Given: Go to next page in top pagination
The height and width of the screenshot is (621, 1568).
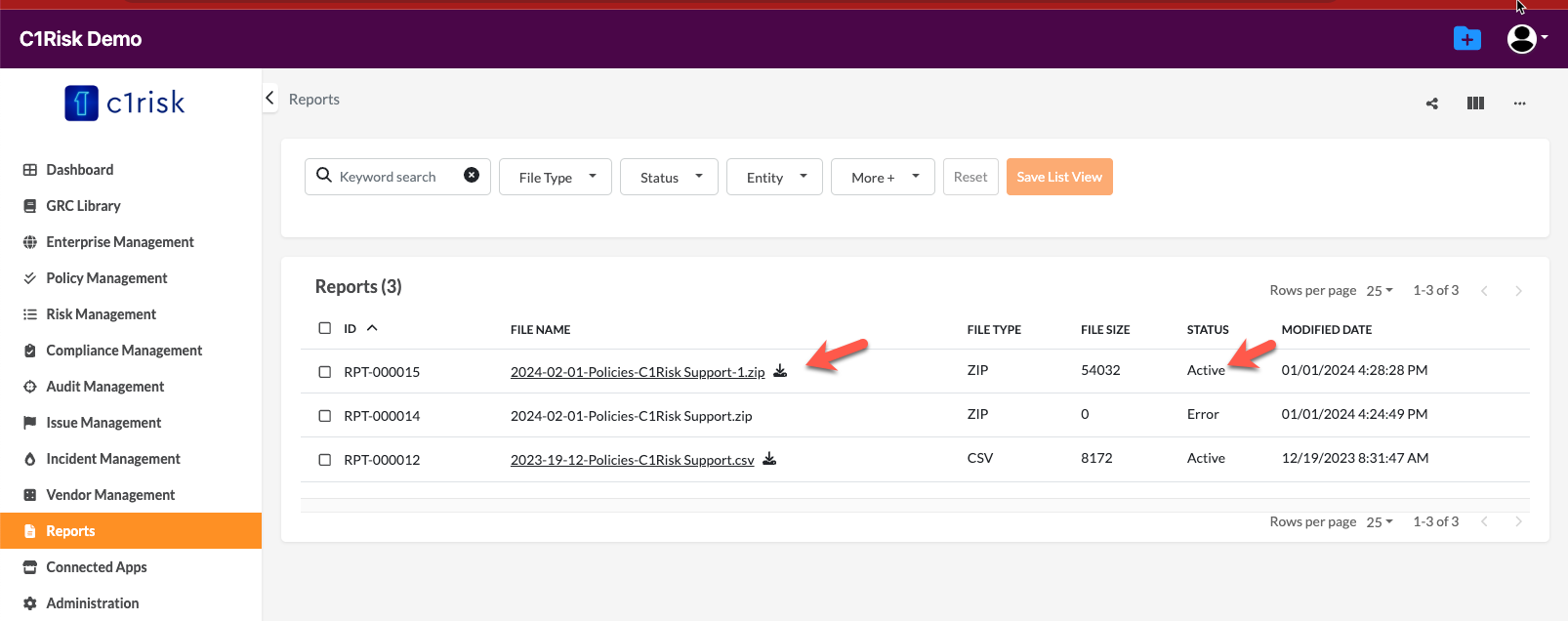Looking at the screenshot, I should pos(1518,291).
